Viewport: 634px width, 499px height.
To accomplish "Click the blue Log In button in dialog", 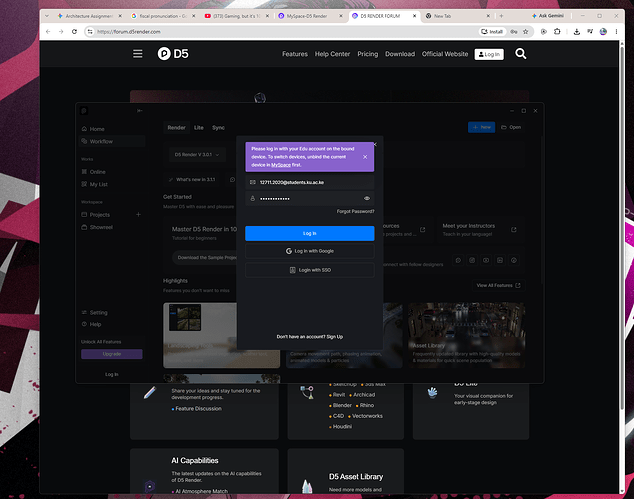I will [x=310, y=233].
